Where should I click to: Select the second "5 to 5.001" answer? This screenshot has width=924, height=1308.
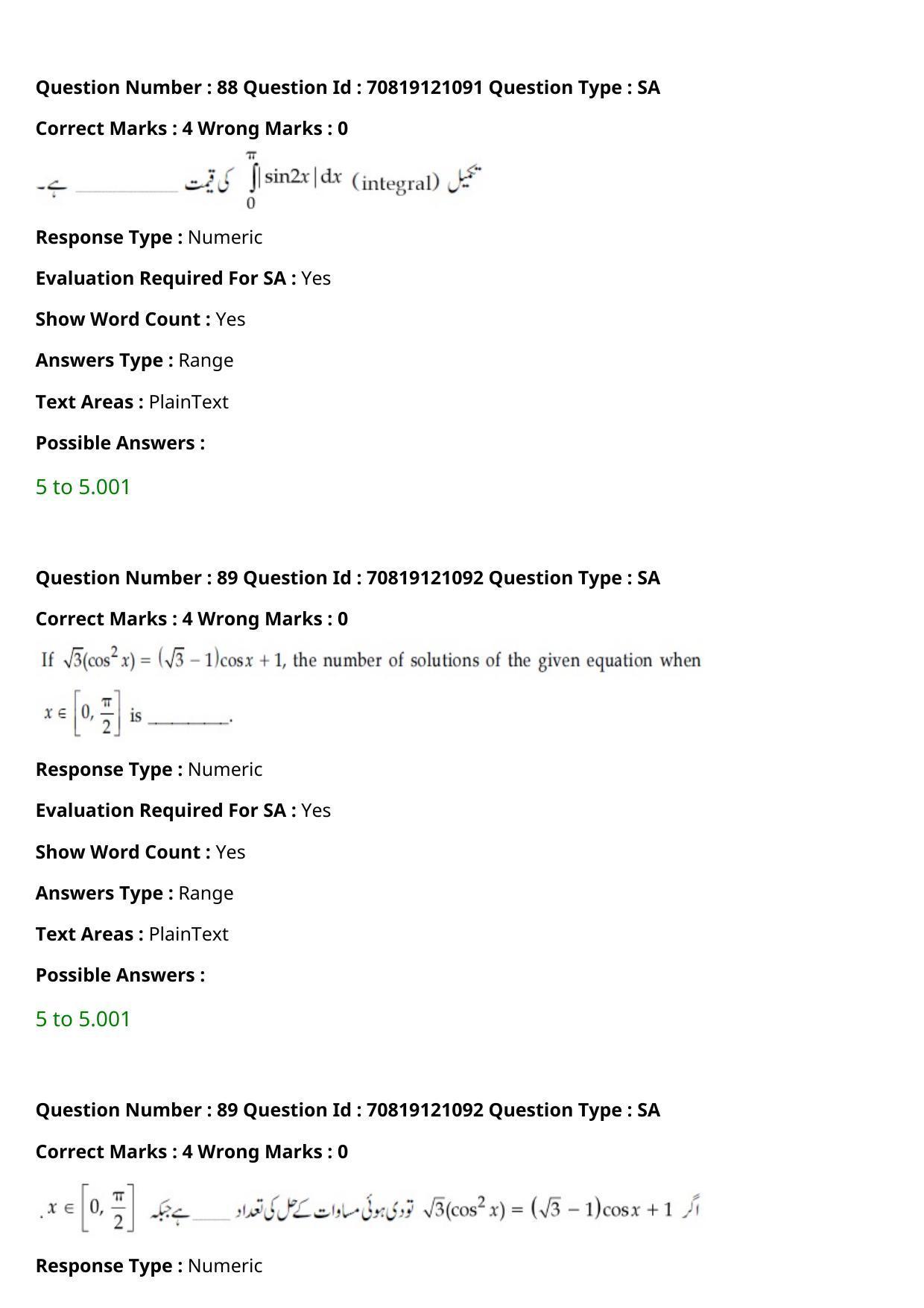[83, 1019]
